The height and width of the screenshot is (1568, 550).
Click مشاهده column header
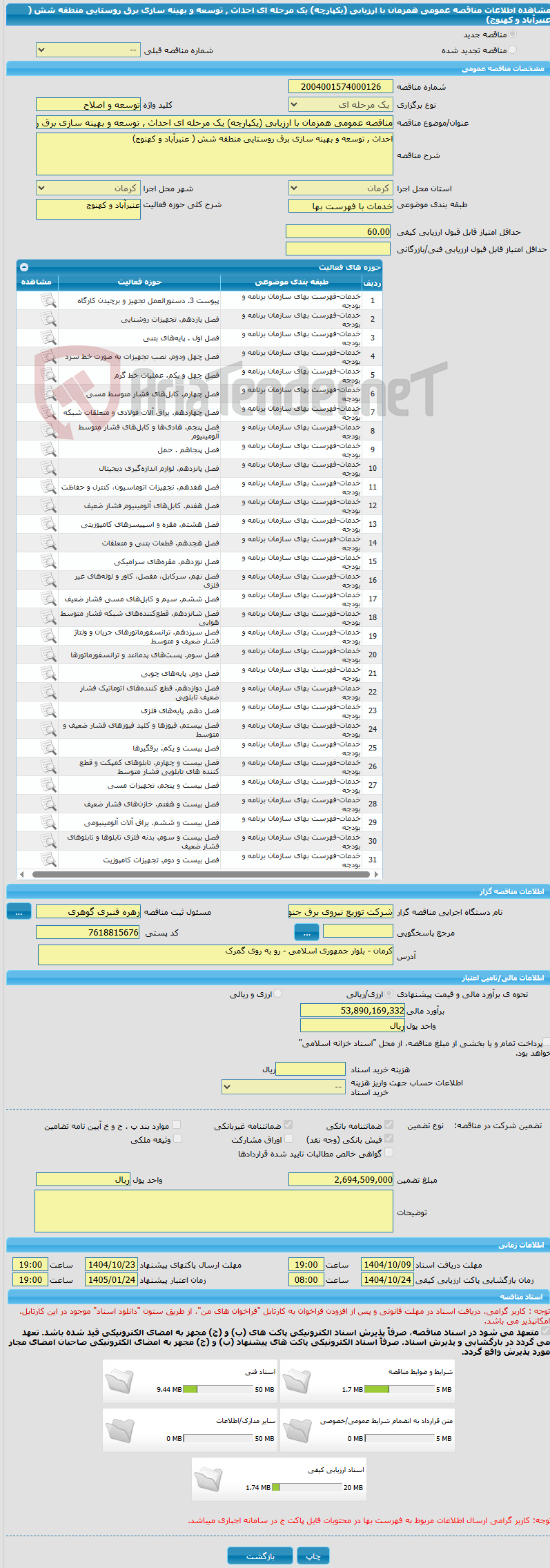coord(37,282)
